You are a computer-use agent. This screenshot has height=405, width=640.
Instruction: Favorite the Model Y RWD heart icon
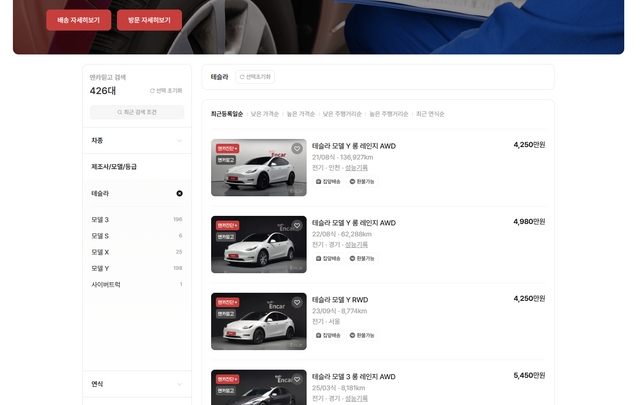[x=297, y=303]
